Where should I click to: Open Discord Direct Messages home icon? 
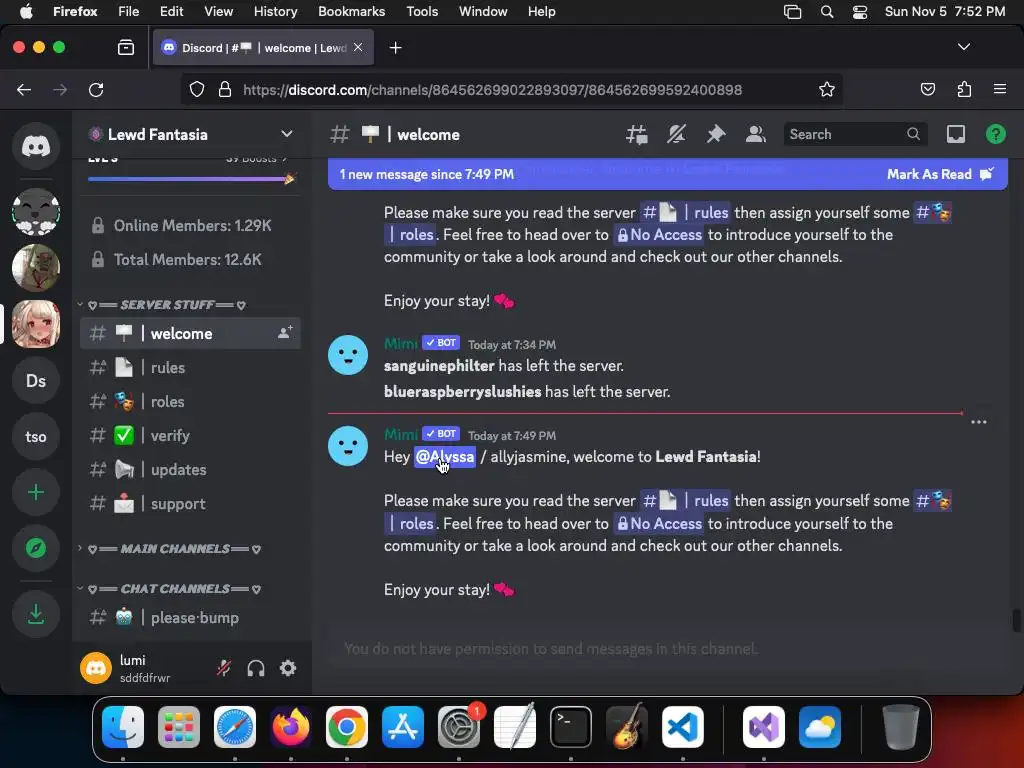tap(36, 146)
